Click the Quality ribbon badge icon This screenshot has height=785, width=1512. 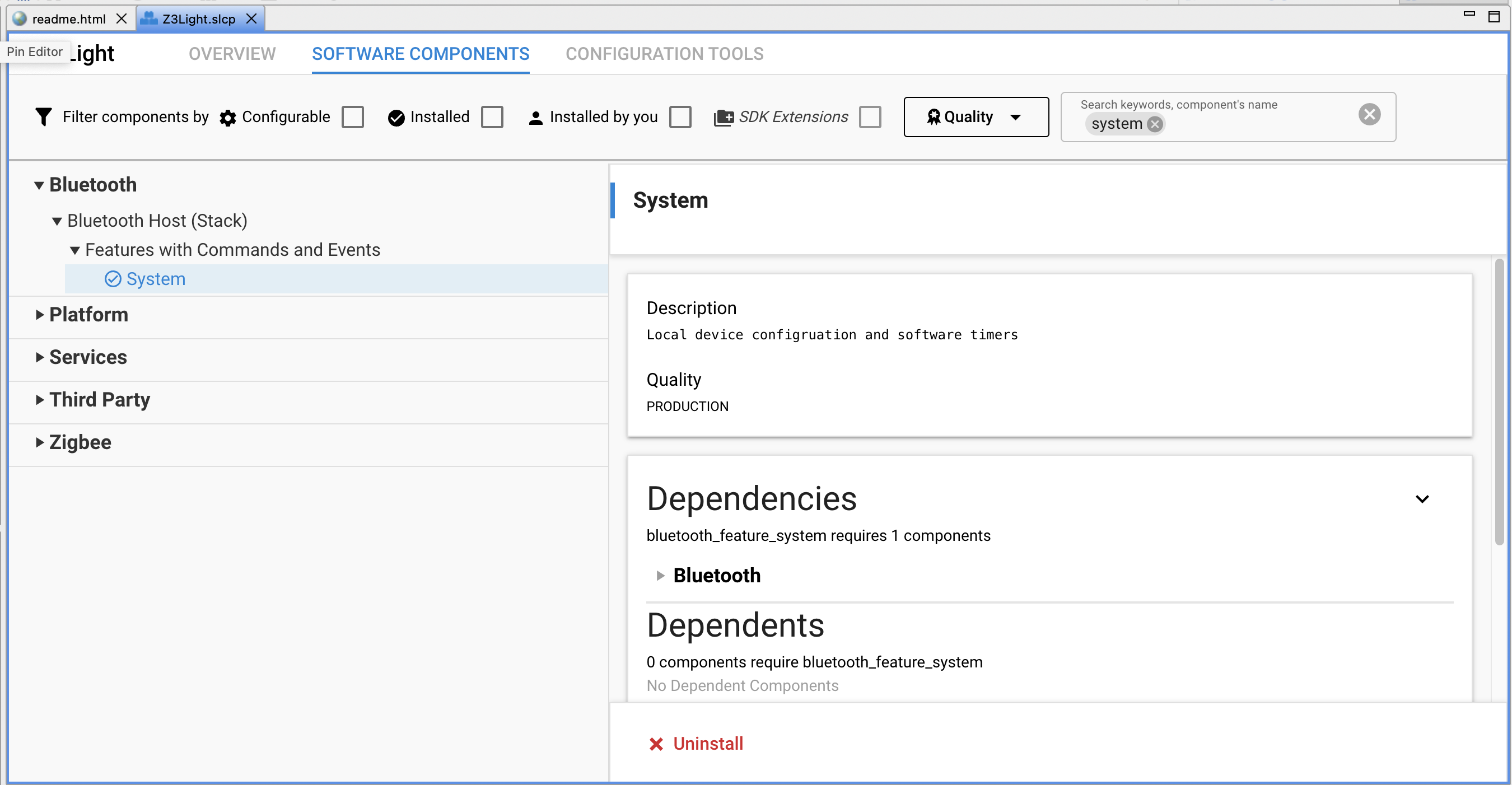click(934, 117)
